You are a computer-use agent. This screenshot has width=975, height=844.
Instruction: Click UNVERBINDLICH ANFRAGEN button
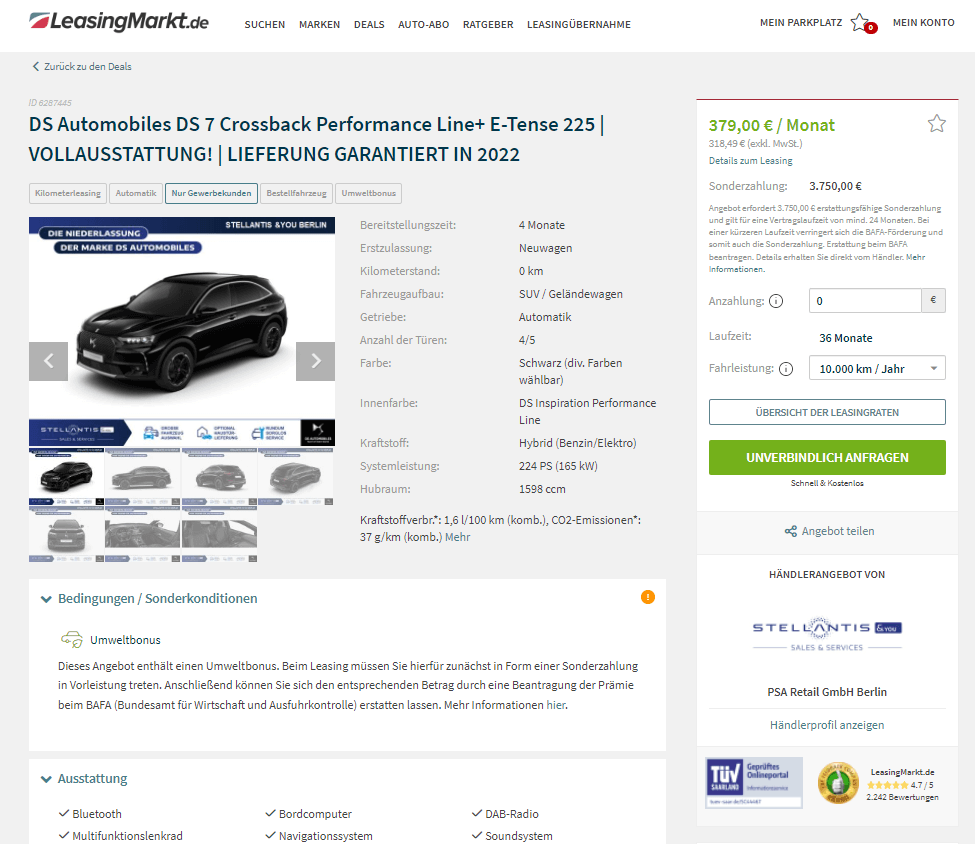click(x=827, y=458)
